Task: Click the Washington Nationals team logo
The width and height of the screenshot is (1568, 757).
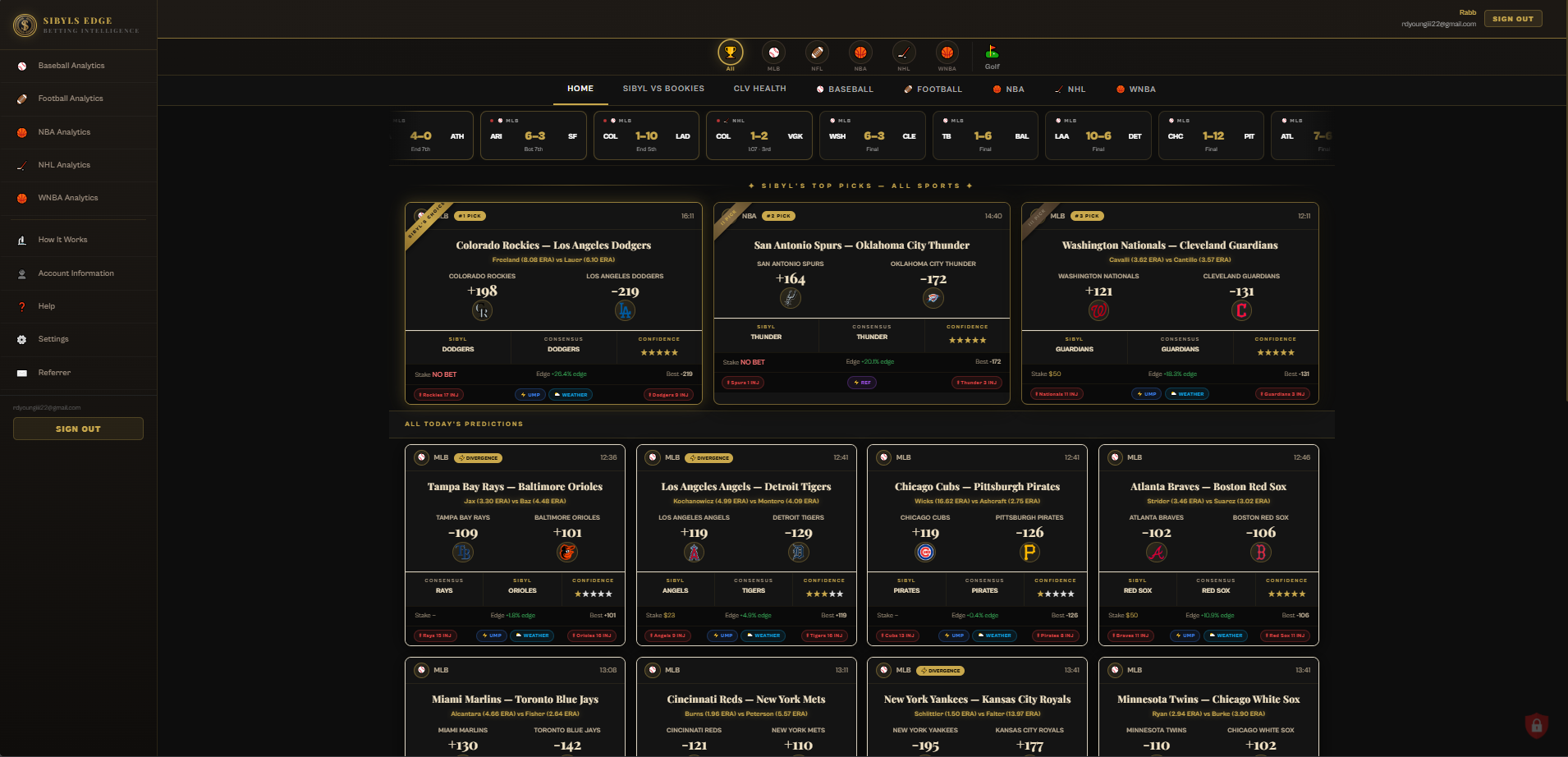Action: click(x=1098, y=310)
